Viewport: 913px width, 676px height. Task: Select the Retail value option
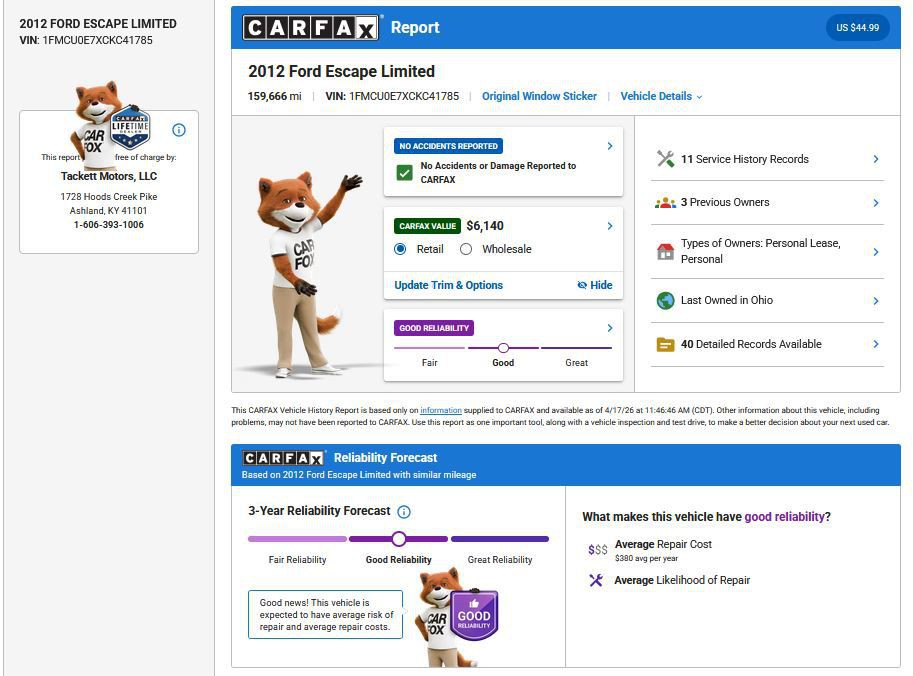click(x=400, y=249)
